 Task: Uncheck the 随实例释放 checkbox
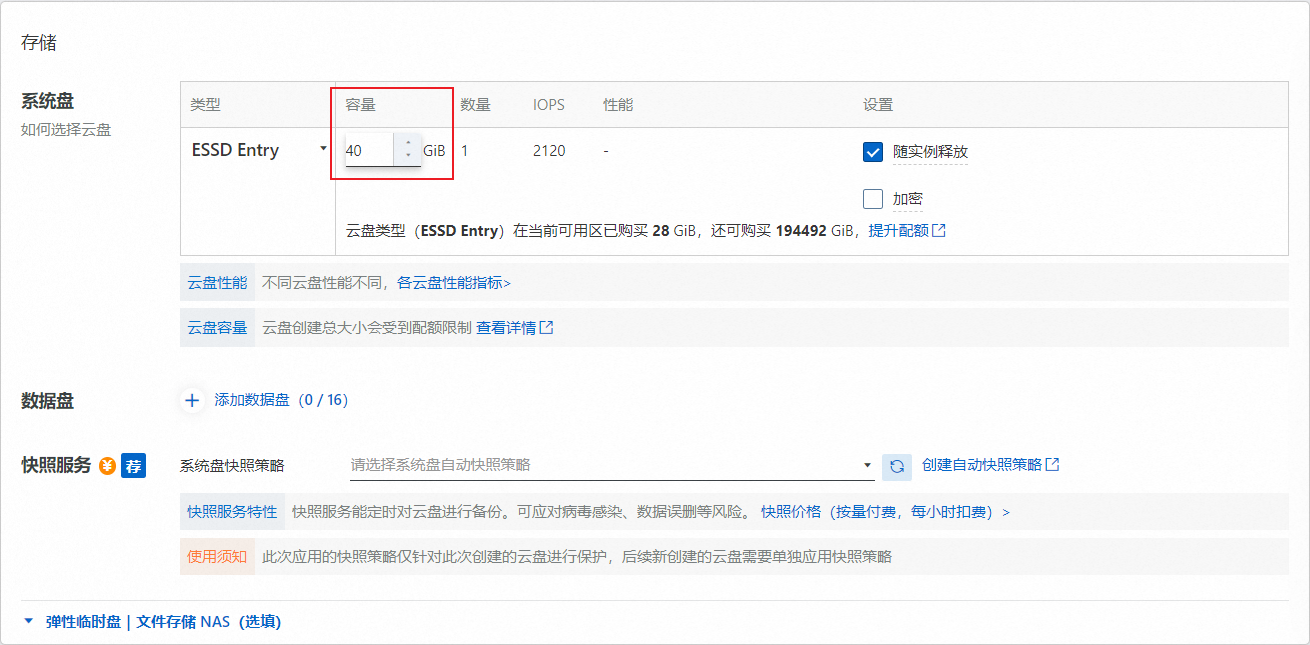(872, 152)
